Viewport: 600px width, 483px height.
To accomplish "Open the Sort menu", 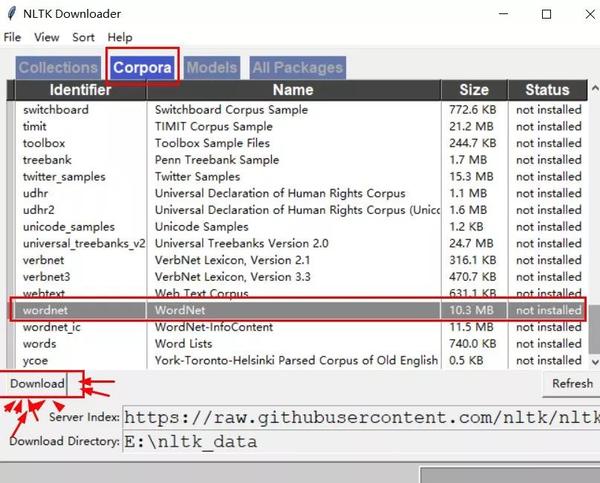I will [83, 37].
